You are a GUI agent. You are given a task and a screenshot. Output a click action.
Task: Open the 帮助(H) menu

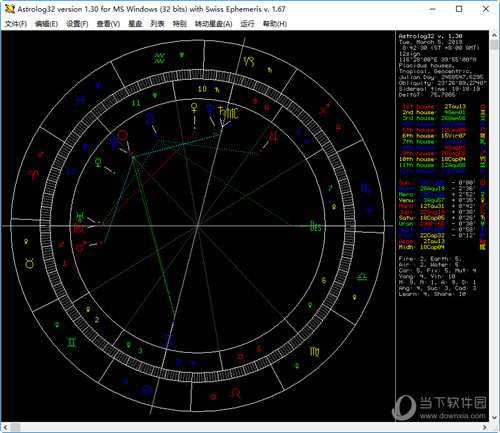(x=275, y=24)
